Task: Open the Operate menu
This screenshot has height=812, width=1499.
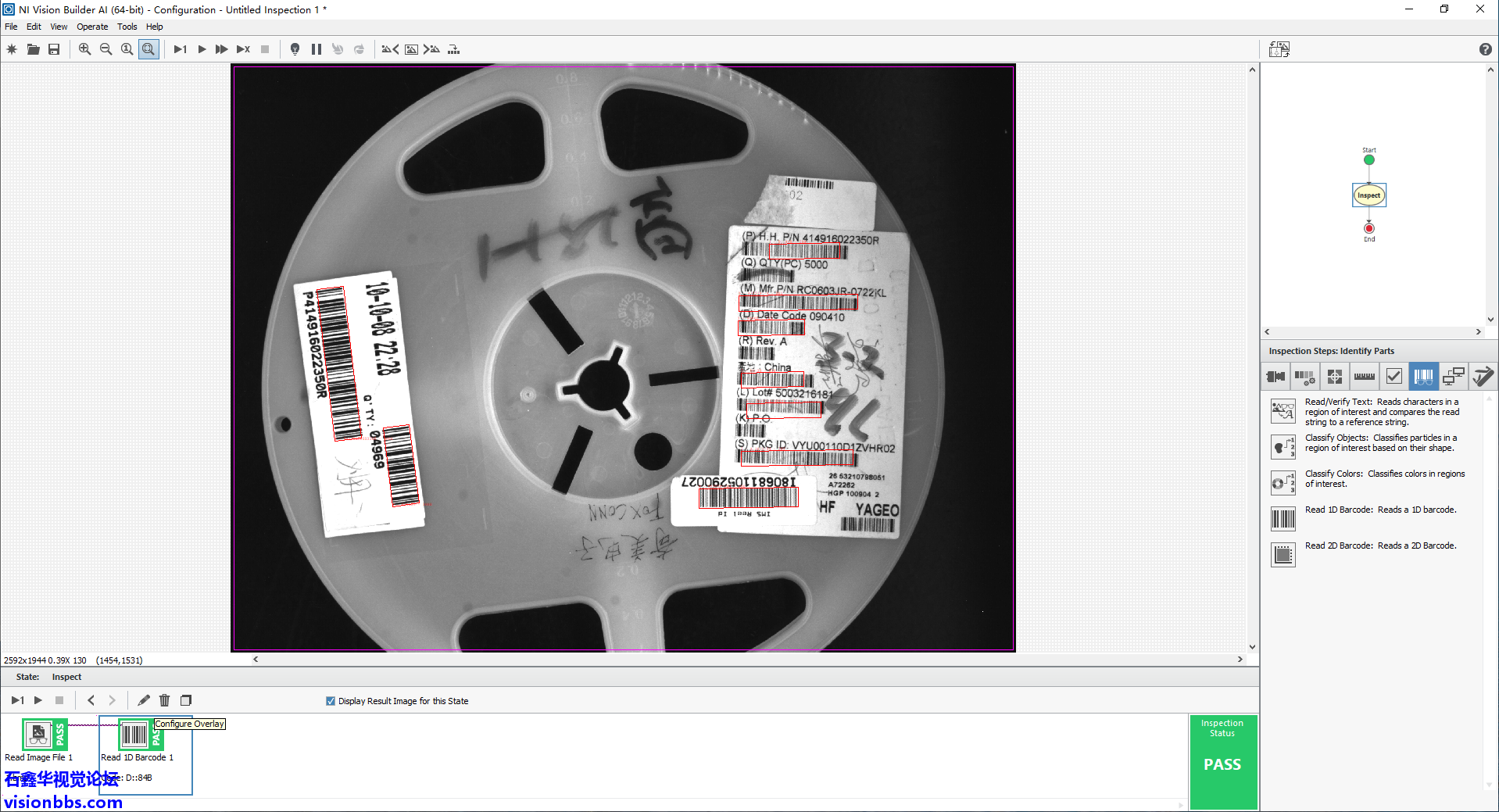Action: pyautogui.click(x=92, y=27)
